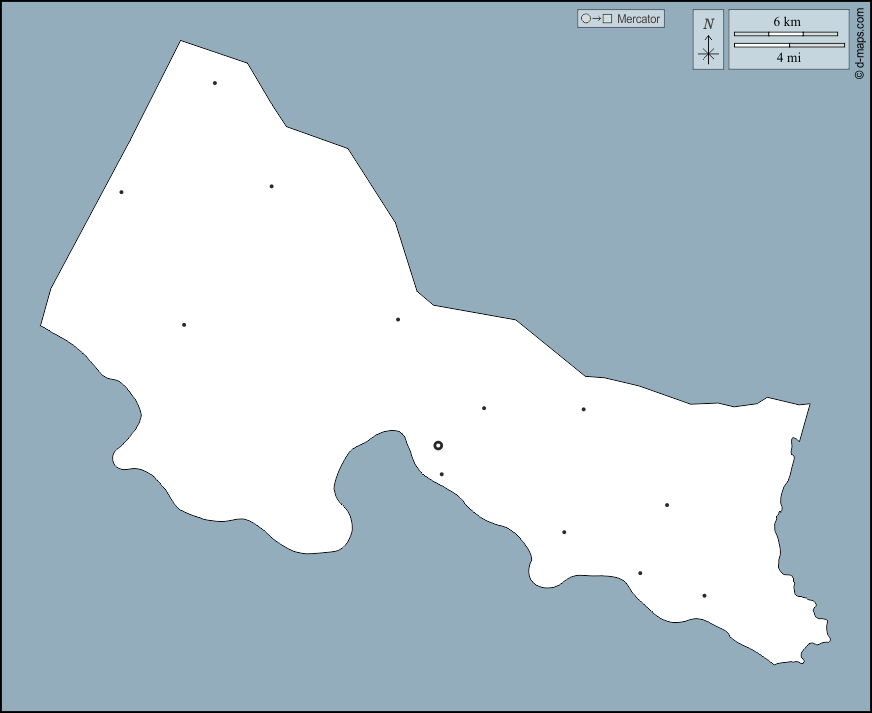Click the 6 km scale bar

(x=786, y=34)
